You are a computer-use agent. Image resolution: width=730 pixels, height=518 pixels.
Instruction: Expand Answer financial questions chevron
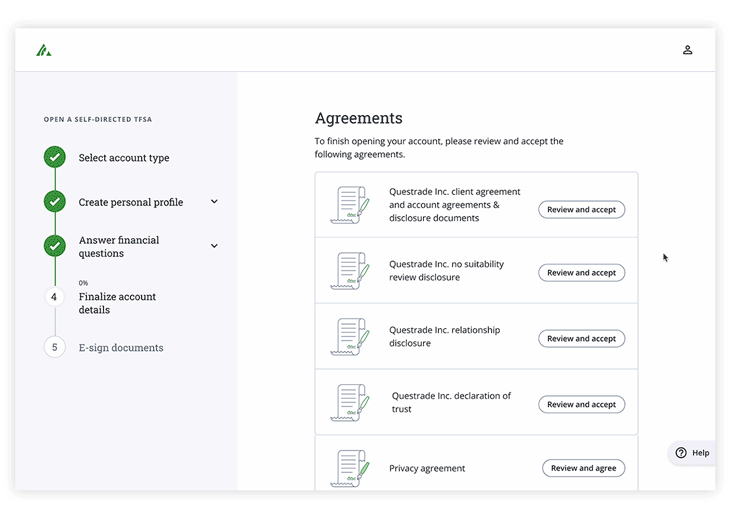coord(214,246)
